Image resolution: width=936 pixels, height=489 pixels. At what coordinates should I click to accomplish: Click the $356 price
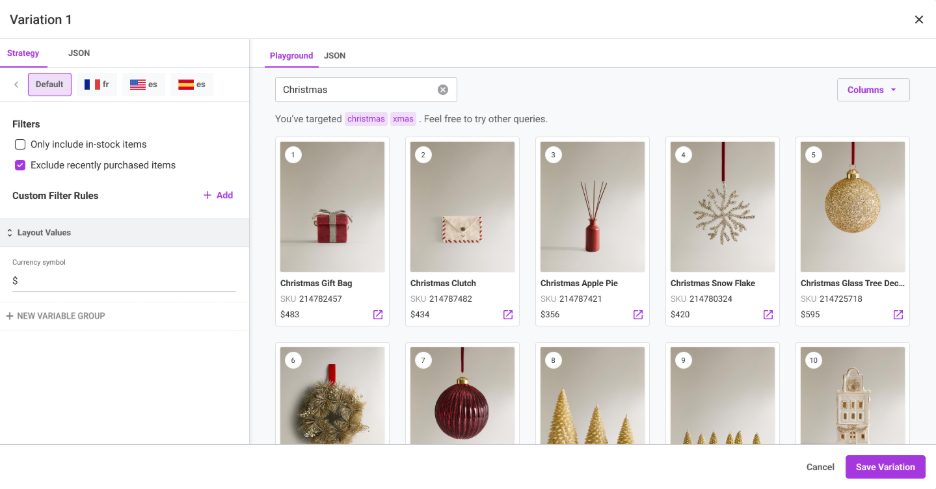550,314
